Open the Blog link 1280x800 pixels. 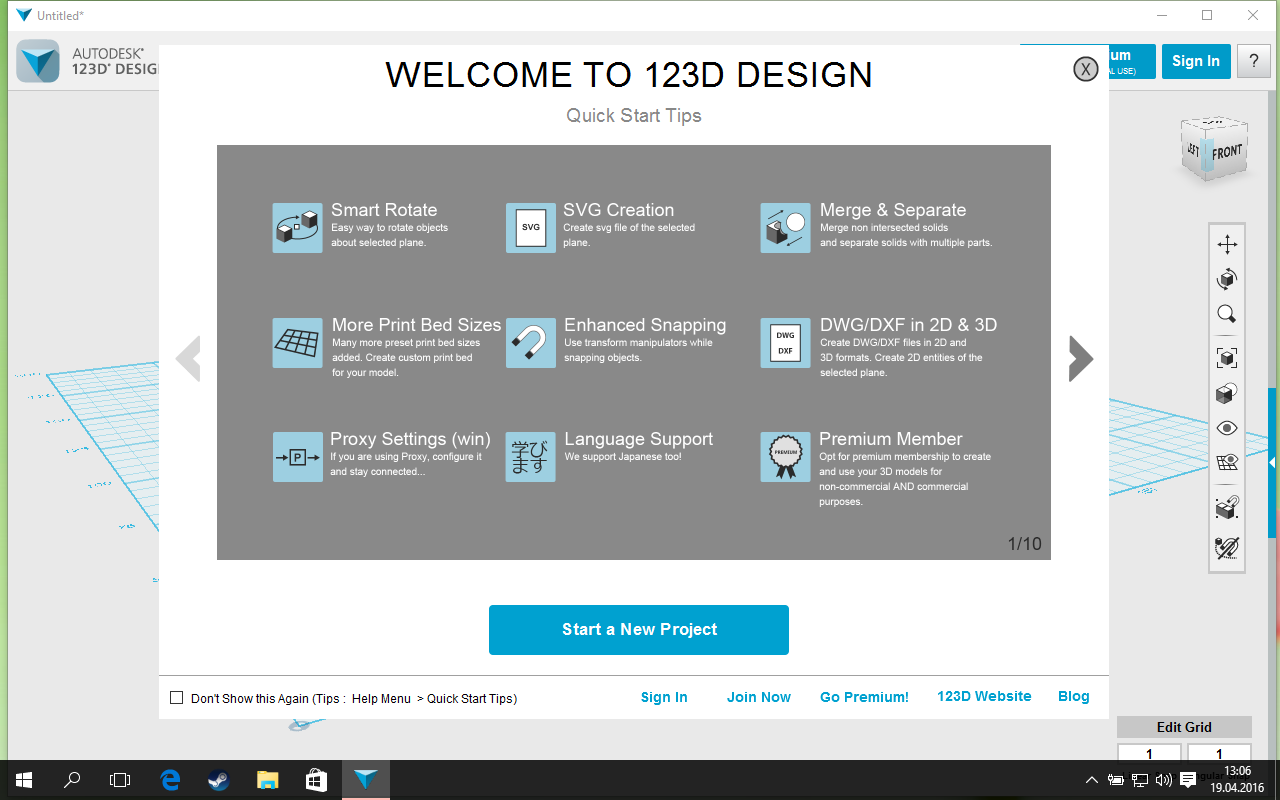[1074, 696]
